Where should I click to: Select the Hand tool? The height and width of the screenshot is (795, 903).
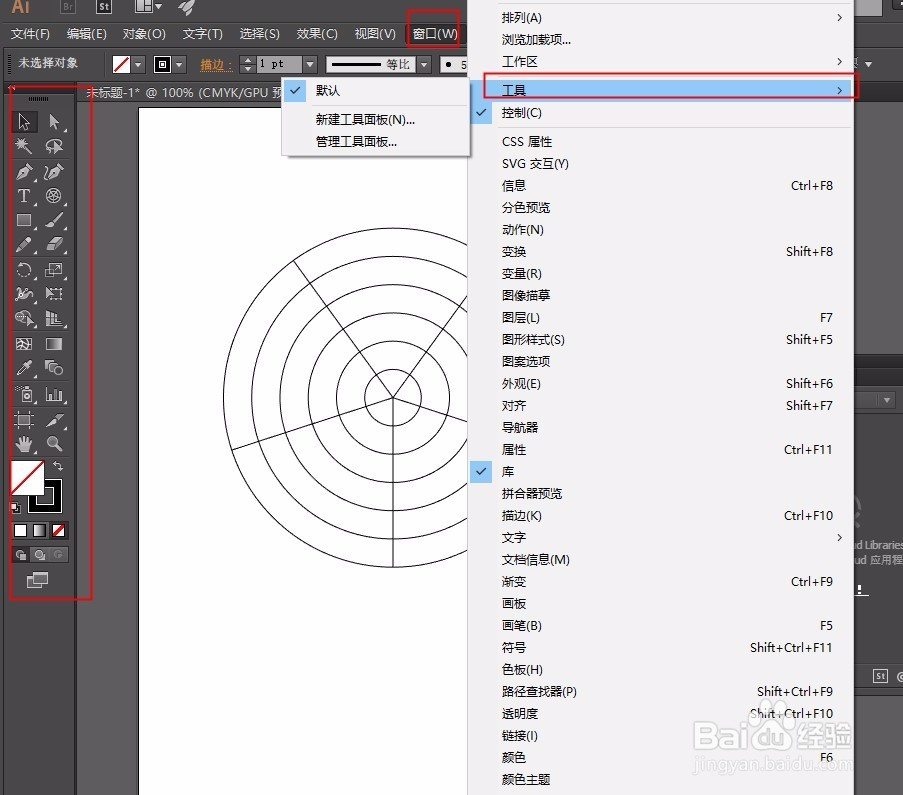click(24, 444)
